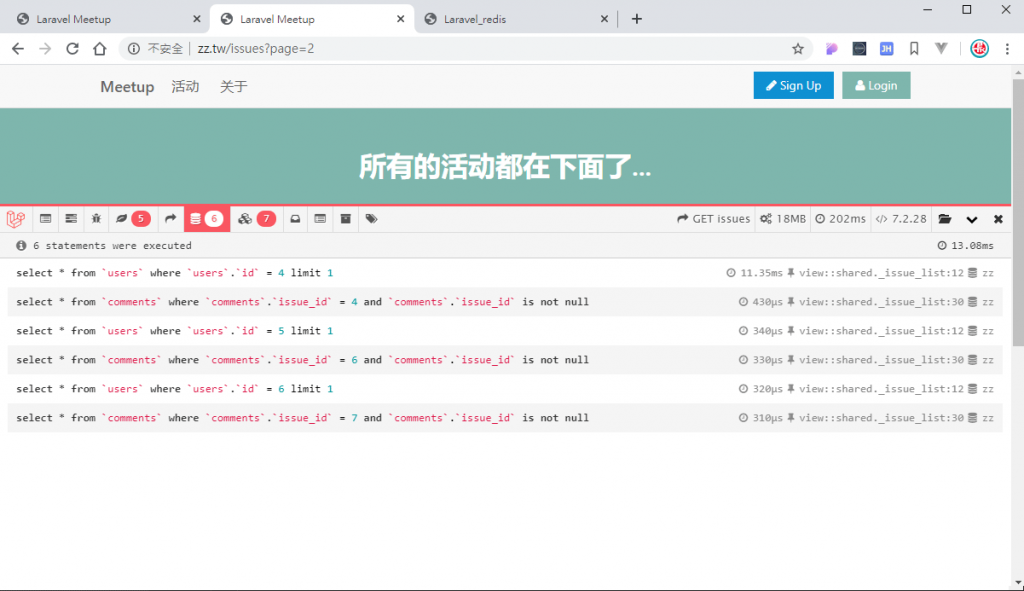Select the comments issue_id = 6 query row

[505, 360]
